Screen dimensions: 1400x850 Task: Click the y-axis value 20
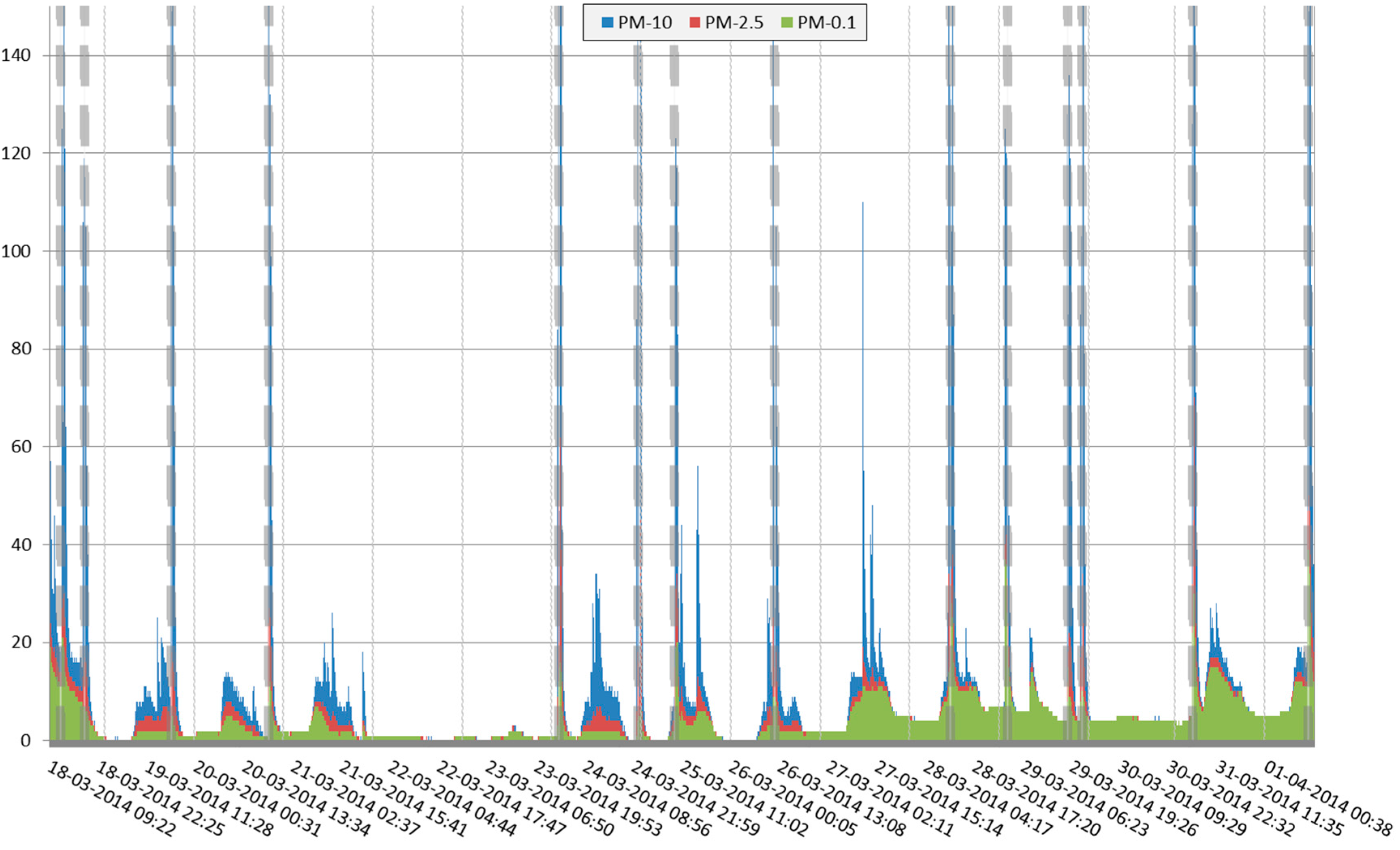[21, 642]
